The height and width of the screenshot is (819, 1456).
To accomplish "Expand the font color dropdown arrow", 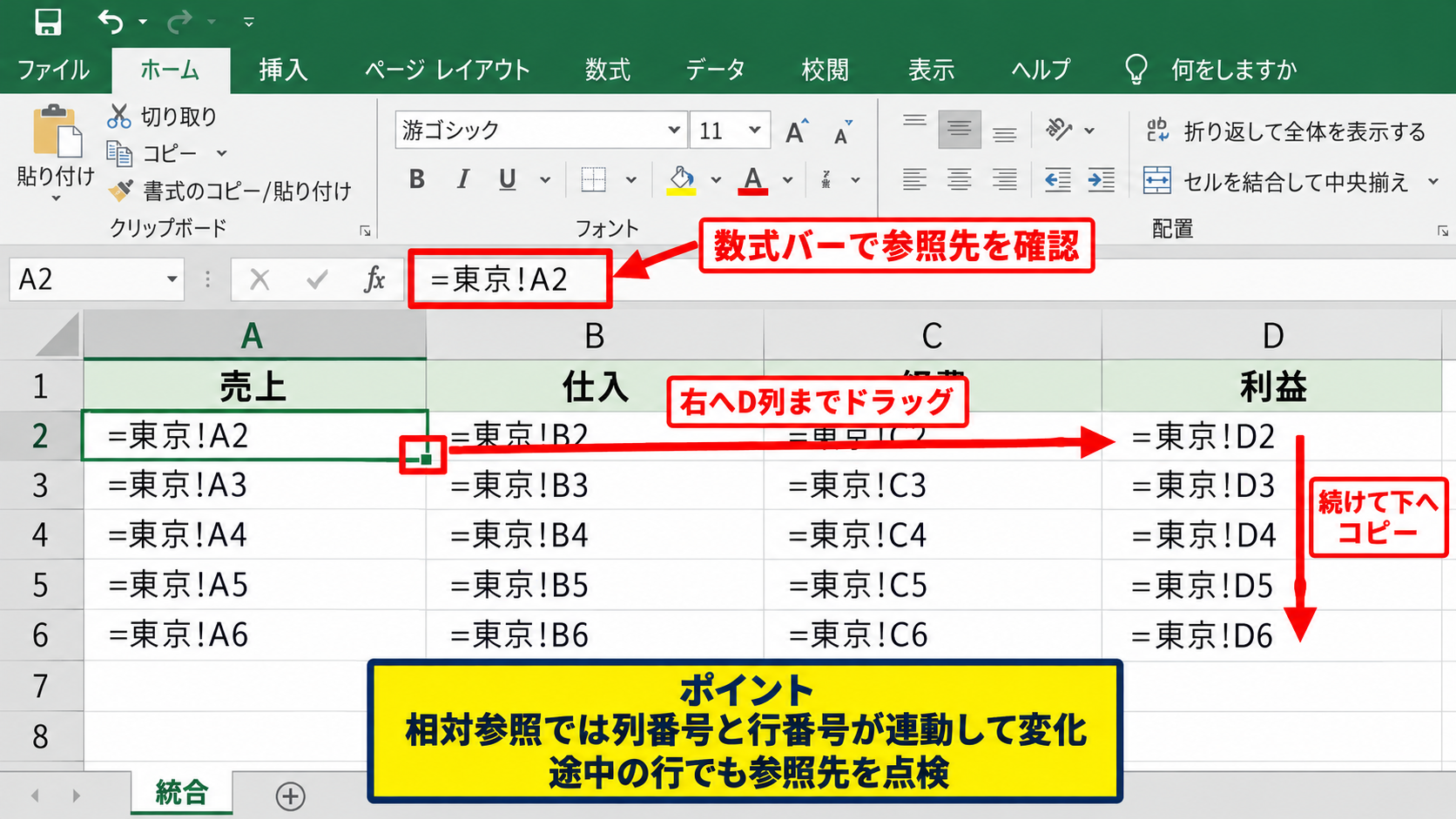I will [x=787, y=180].
